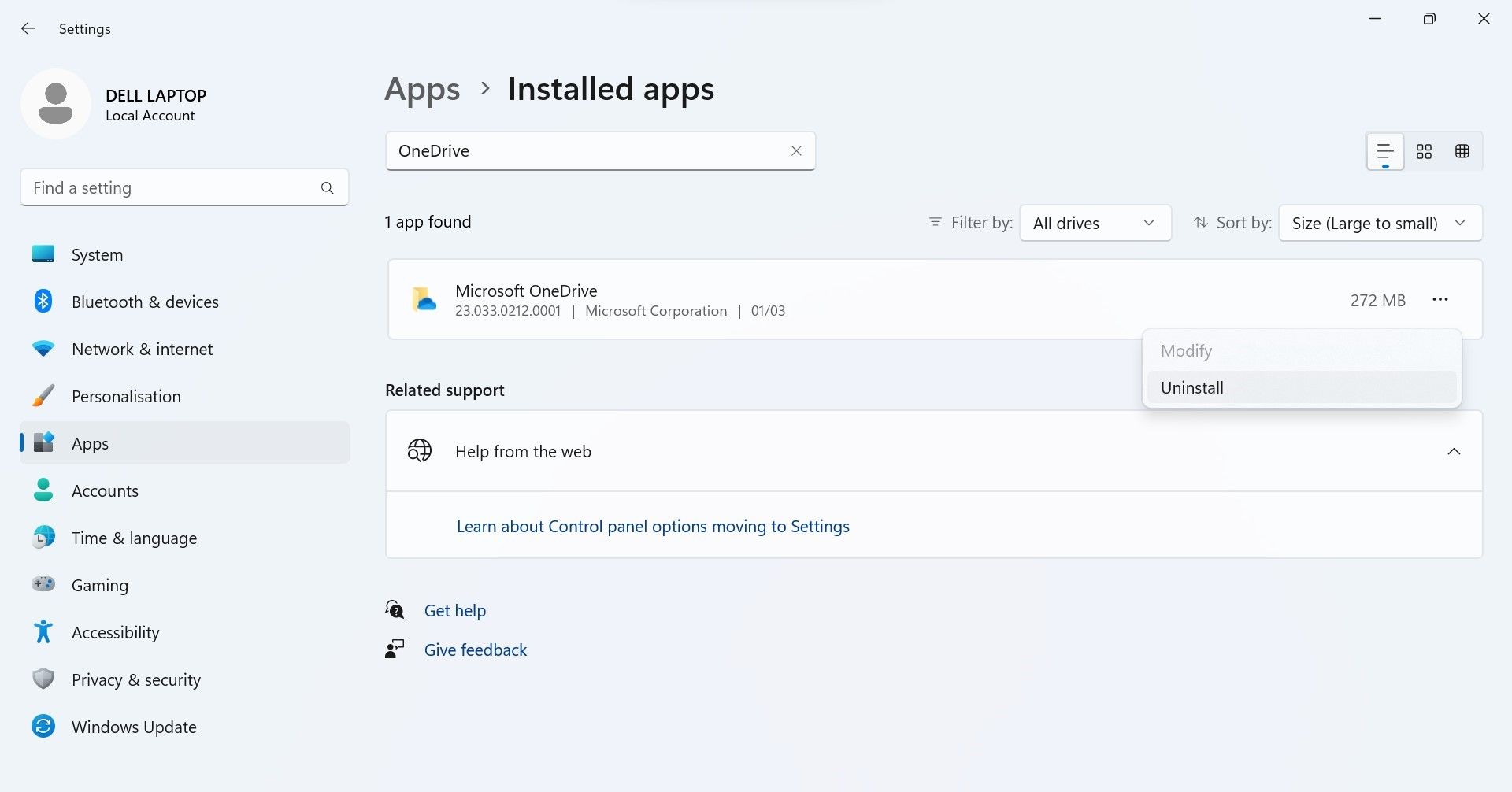Image resolution: width=1512 pixels, height=792 pixels.
Task: Open Bluetooth & devices settings
Action: click(x=145, y=302)
